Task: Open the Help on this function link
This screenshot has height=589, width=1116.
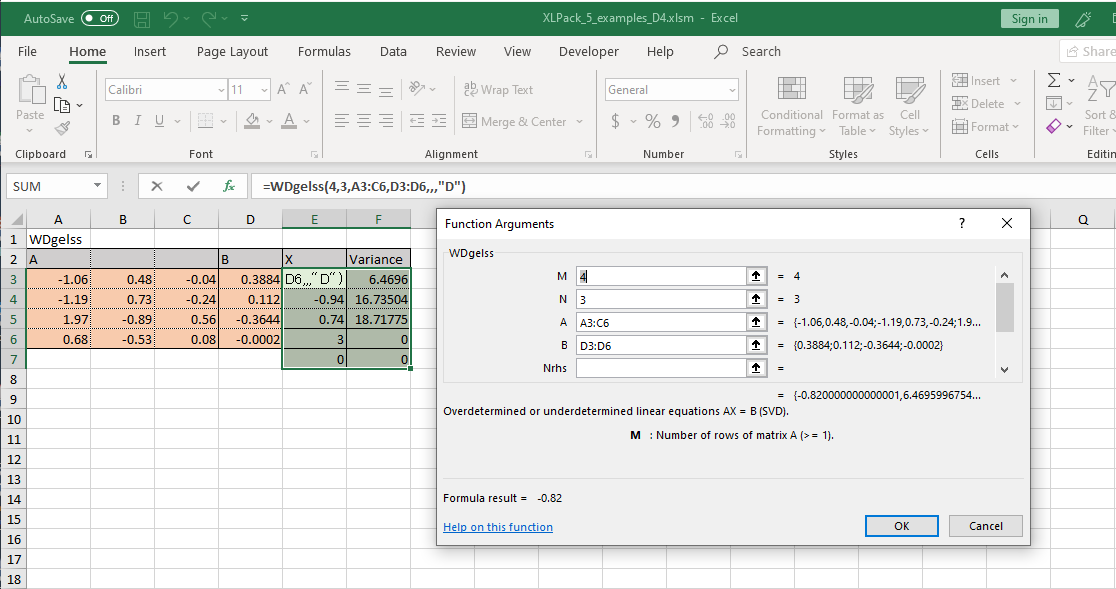Action: [498, 527]
